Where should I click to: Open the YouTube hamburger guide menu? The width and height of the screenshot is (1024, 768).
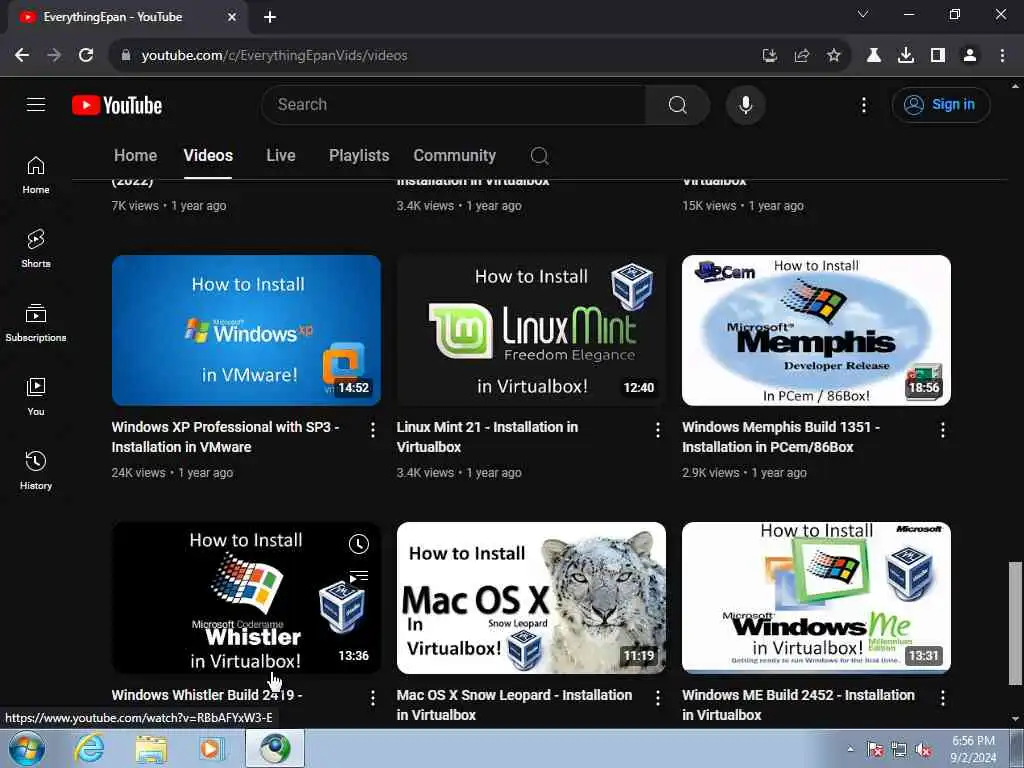point(36,104)
